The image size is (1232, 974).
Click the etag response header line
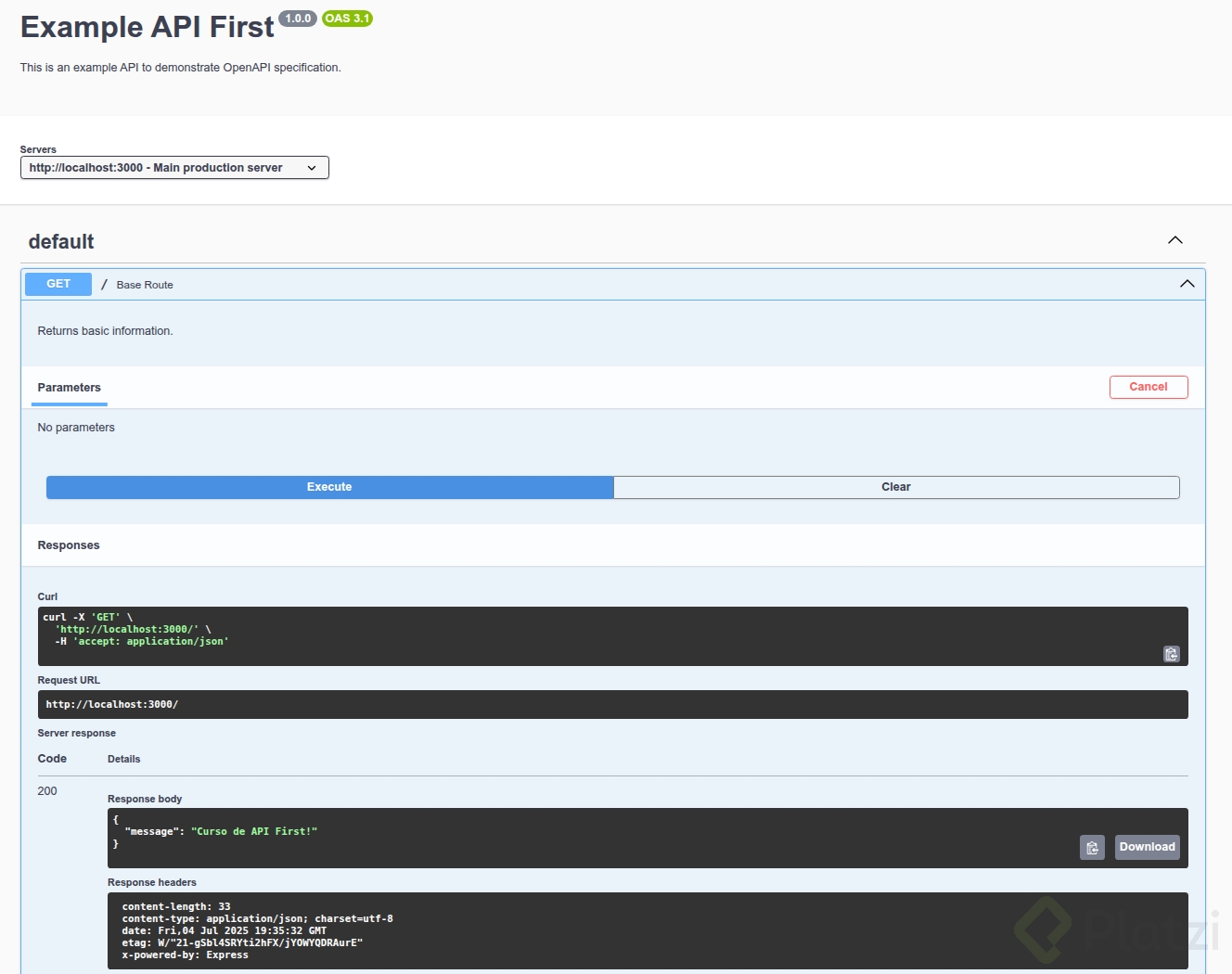coord(242,942)
